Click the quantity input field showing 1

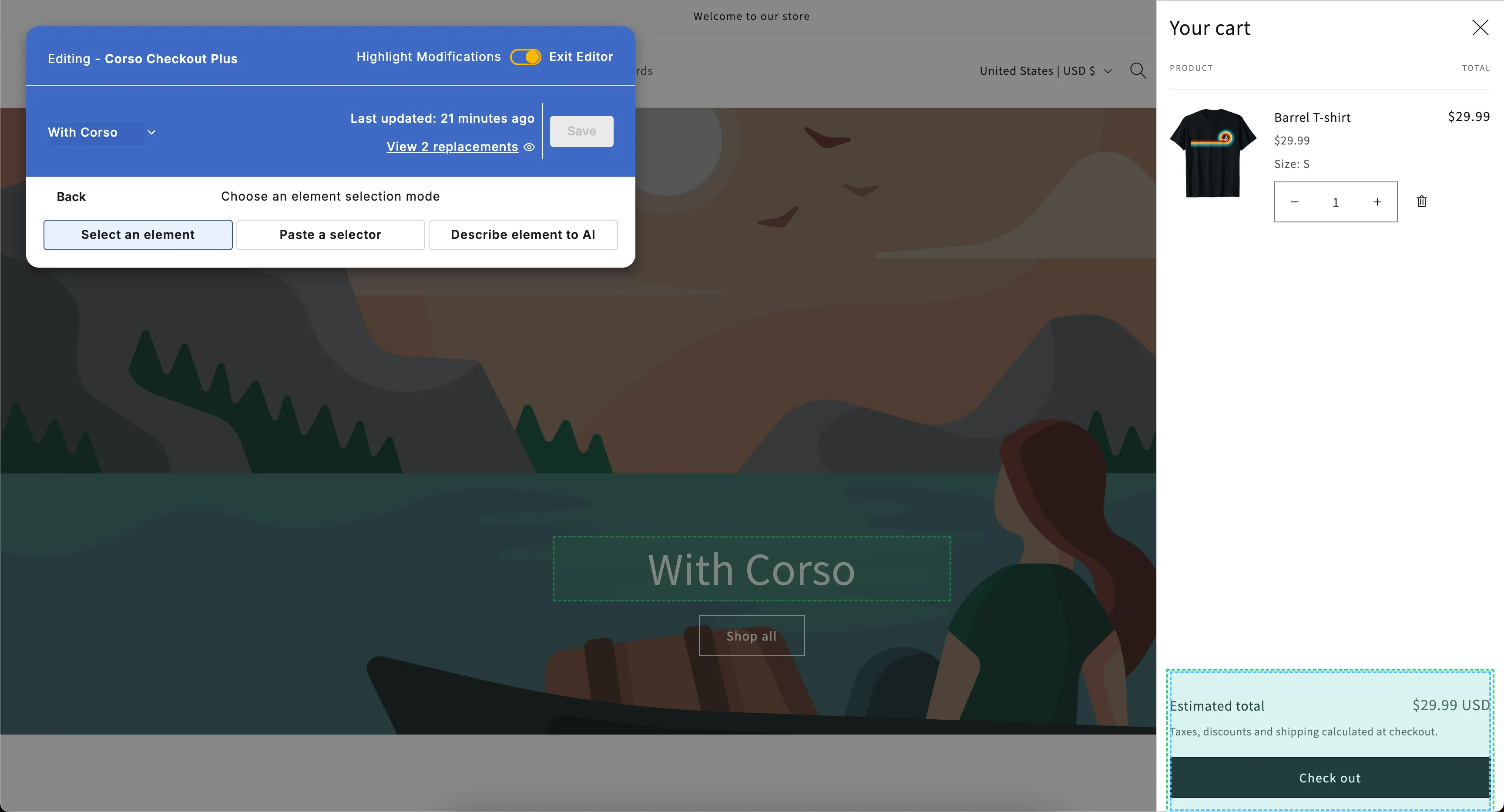[1335, 202]
